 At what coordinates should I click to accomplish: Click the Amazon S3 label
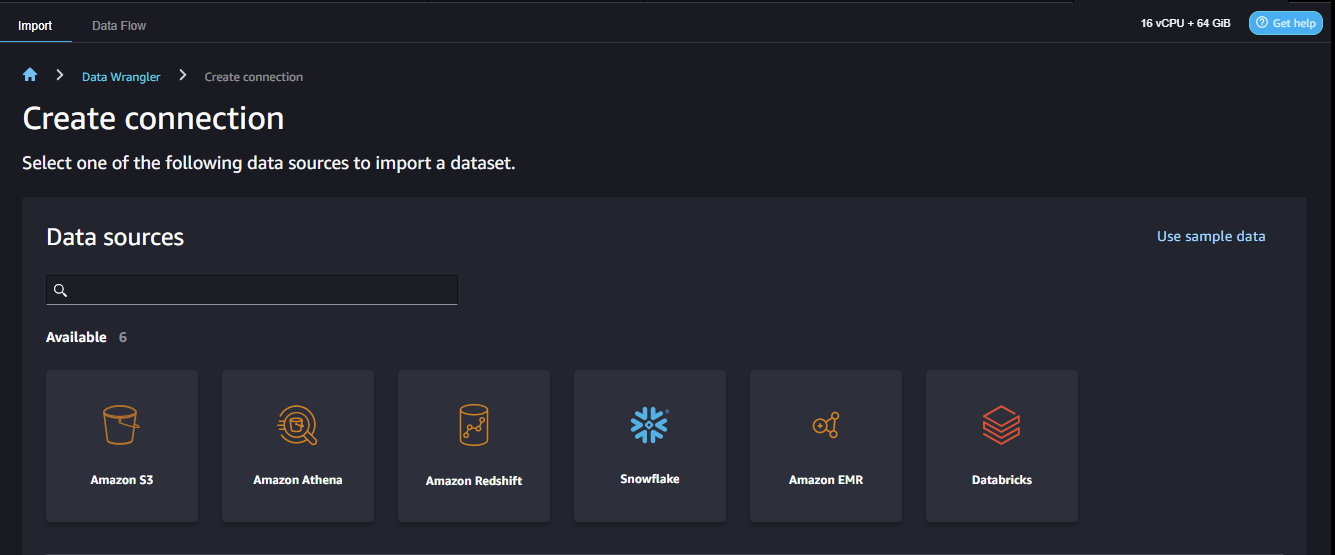(x=122, y=480)
